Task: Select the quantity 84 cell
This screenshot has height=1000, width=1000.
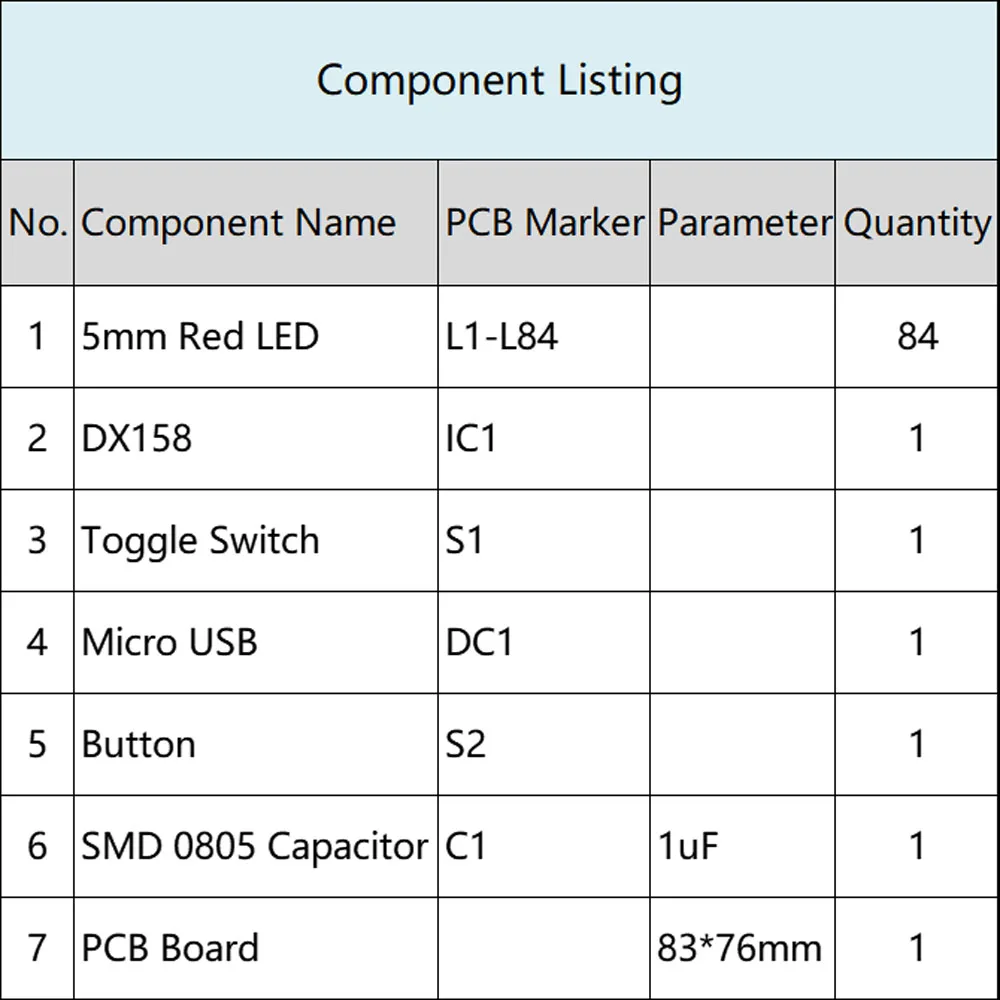Action: (916, 336)
